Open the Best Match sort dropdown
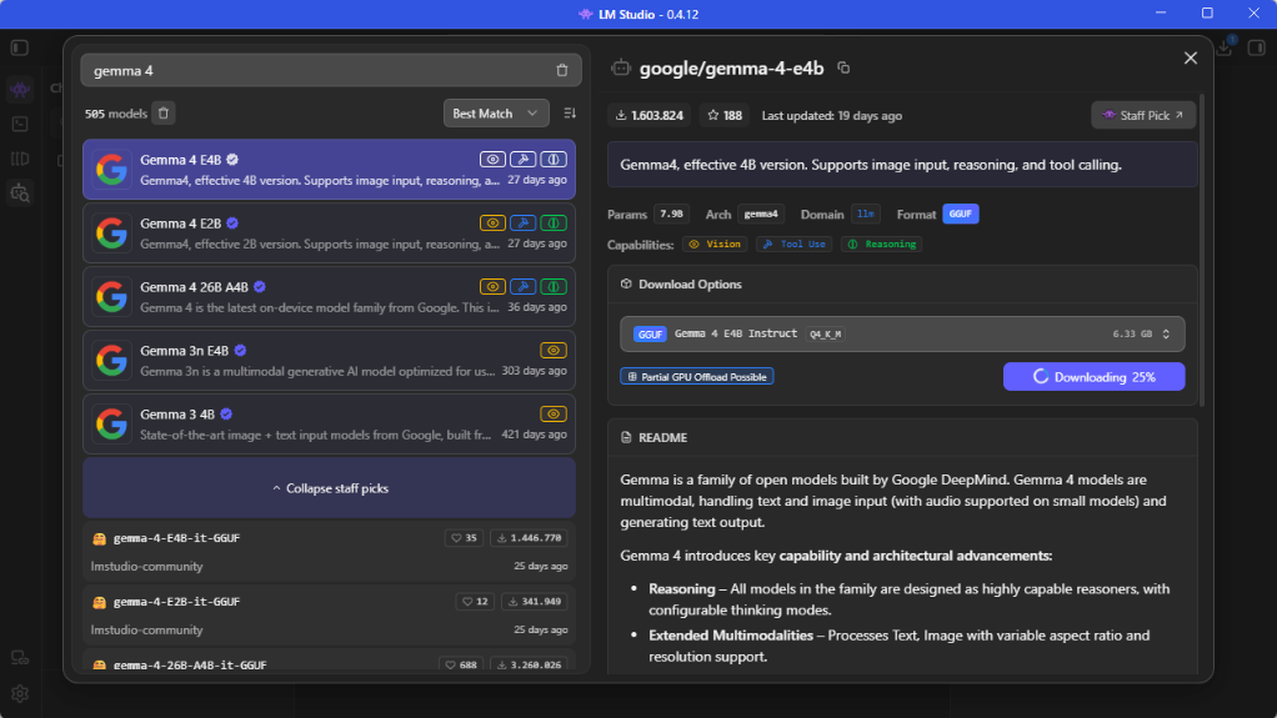Screen dimensions: 1277x718 [x=496, y=113]
